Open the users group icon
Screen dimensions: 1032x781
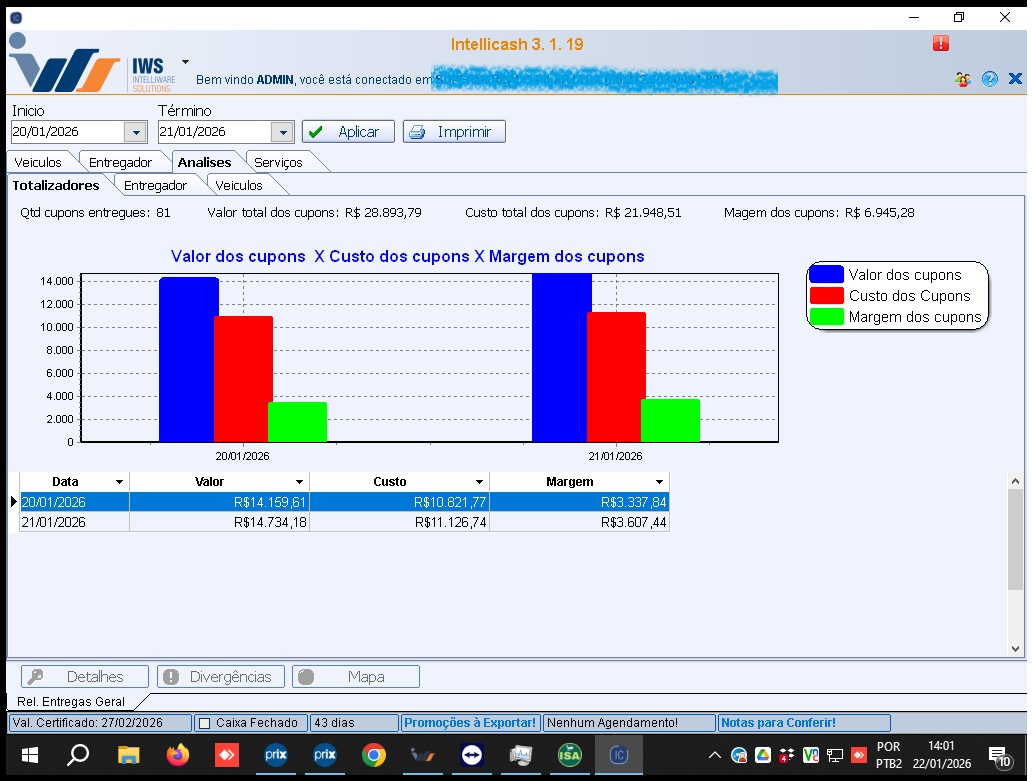point(962,79)
